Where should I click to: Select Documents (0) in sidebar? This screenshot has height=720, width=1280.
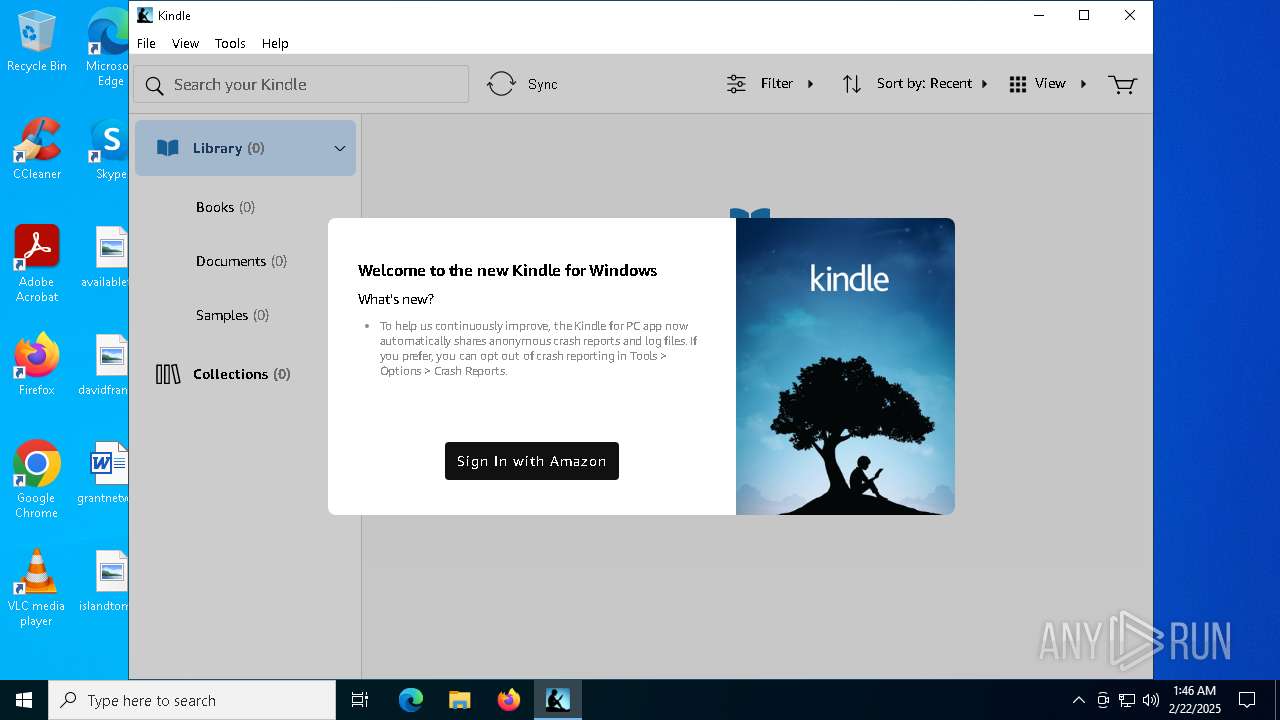241,261
